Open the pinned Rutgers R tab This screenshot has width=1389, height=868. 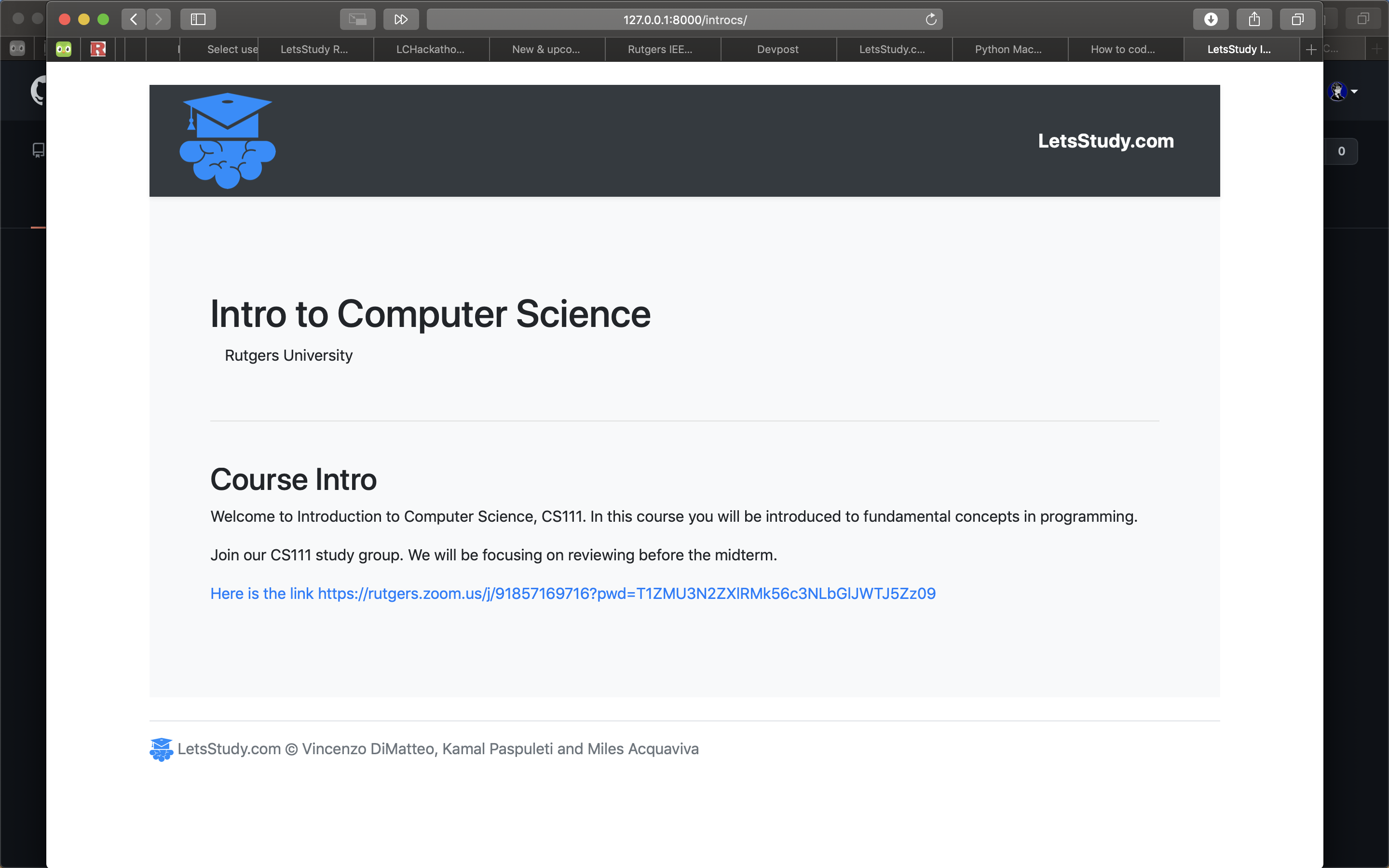(x=98, y=49)
